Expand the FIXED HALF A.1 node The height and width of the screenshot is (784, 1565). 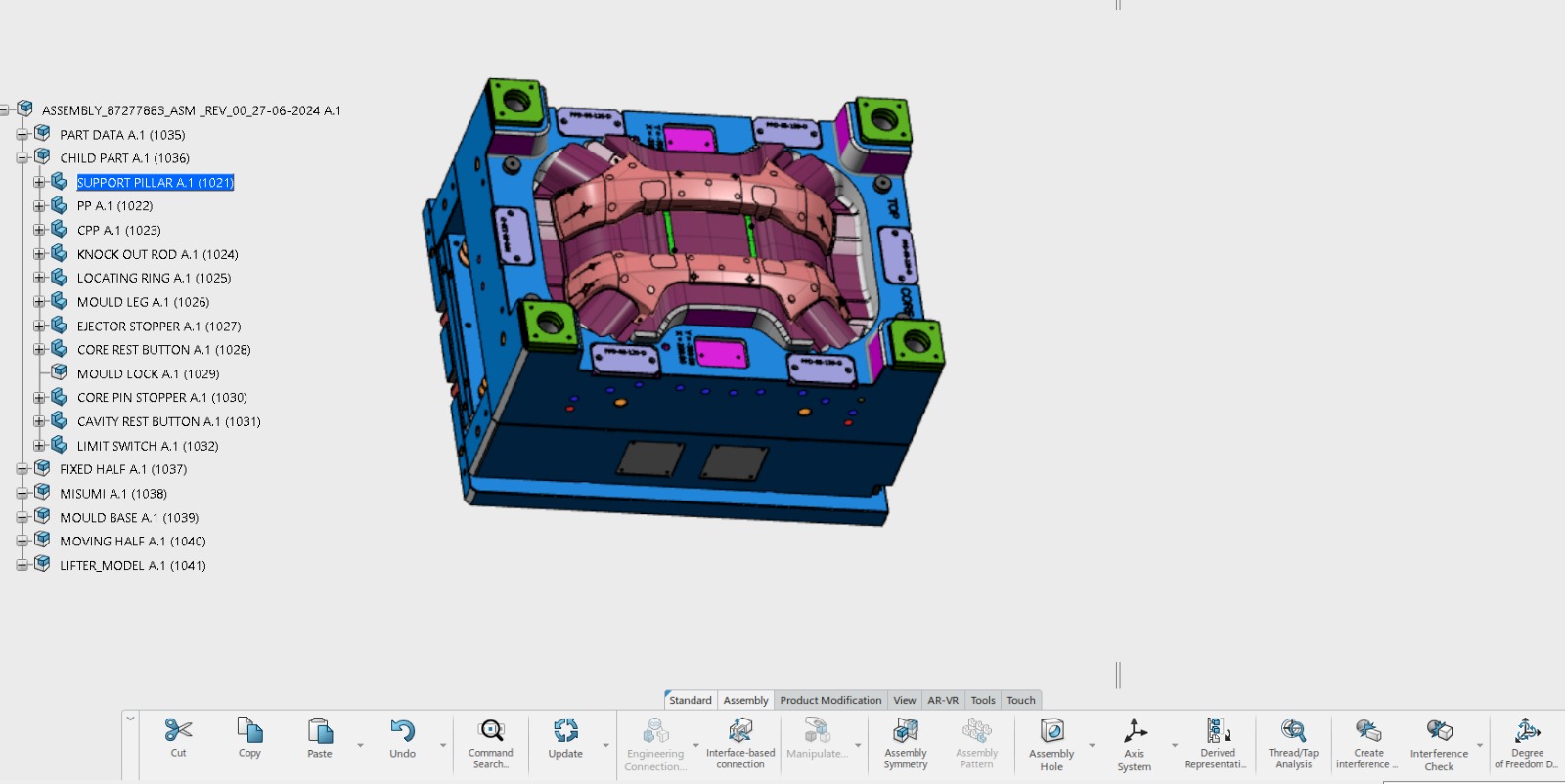[22, 469]
